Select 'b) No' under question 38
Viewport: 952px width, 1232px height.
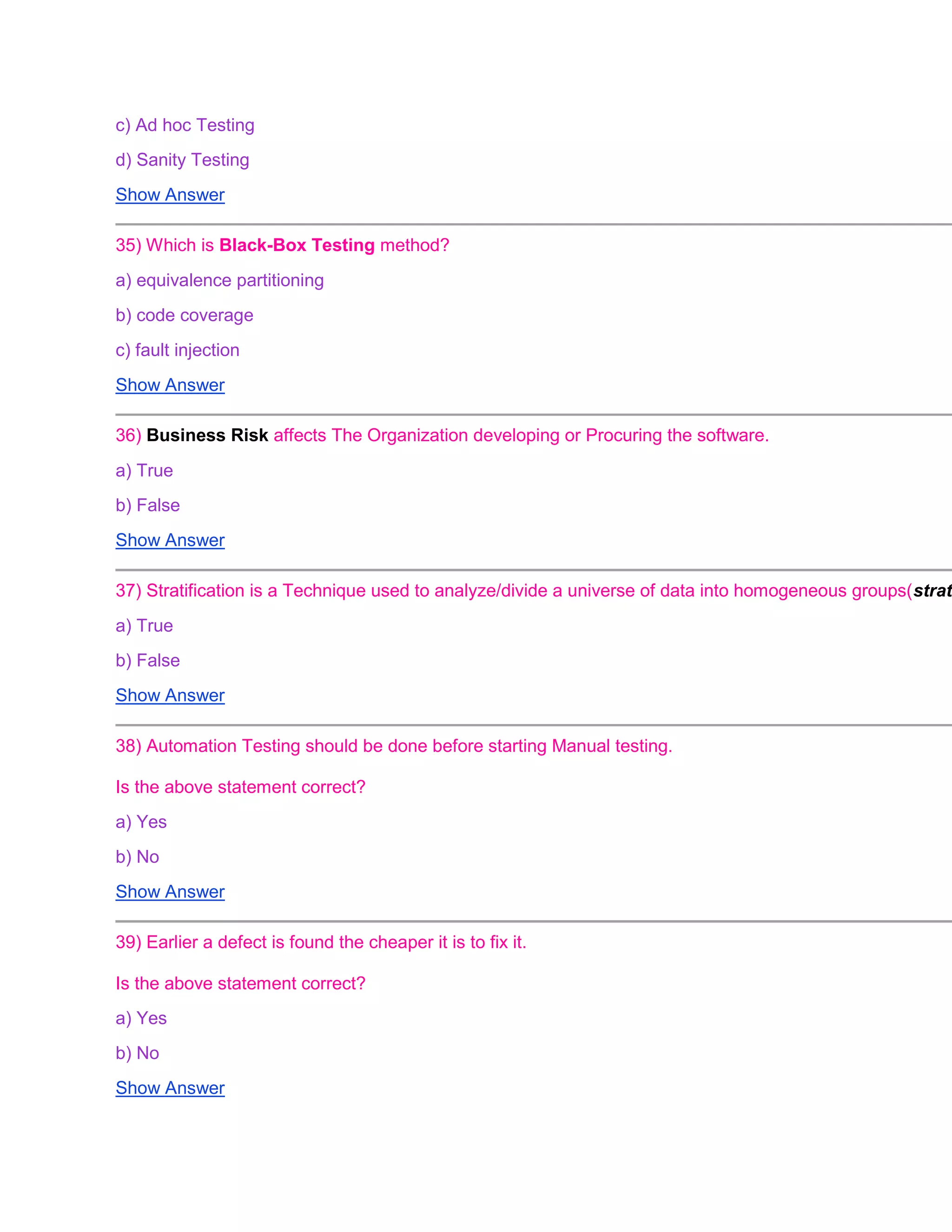click(x=137, y=857)
